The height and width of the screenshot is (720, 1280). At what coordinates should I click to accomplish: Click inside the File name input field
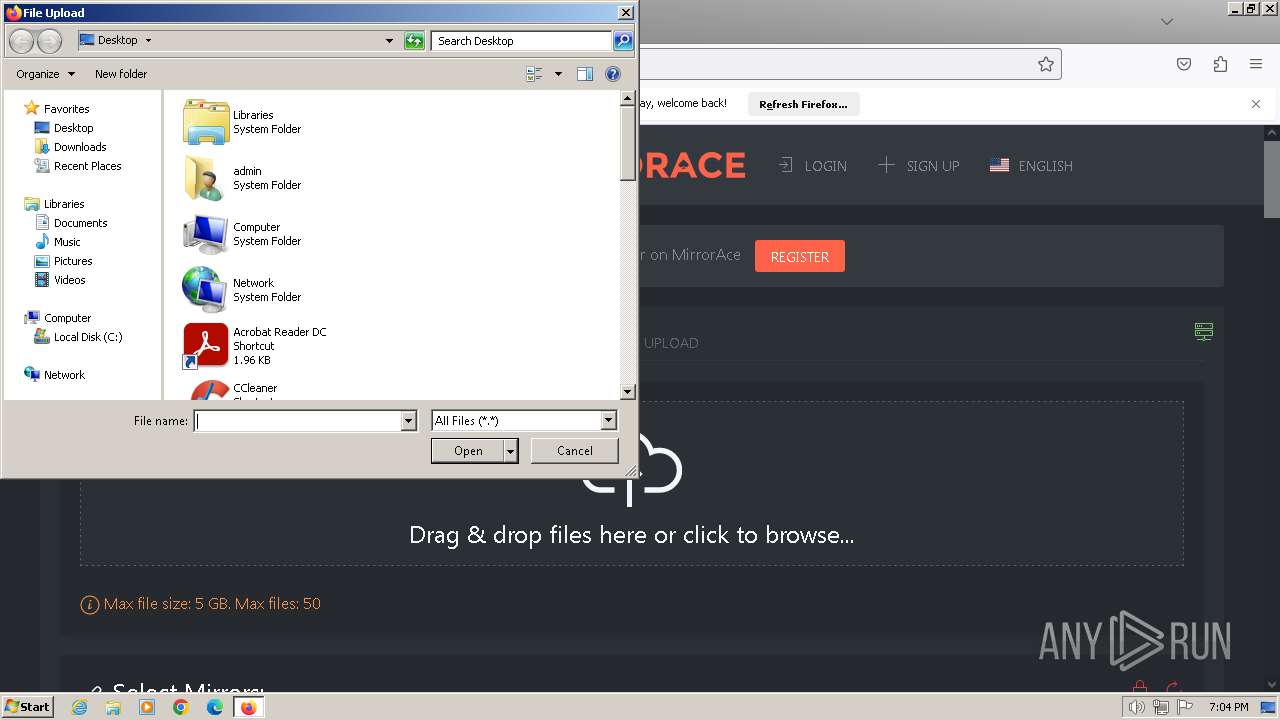(298, 421)
